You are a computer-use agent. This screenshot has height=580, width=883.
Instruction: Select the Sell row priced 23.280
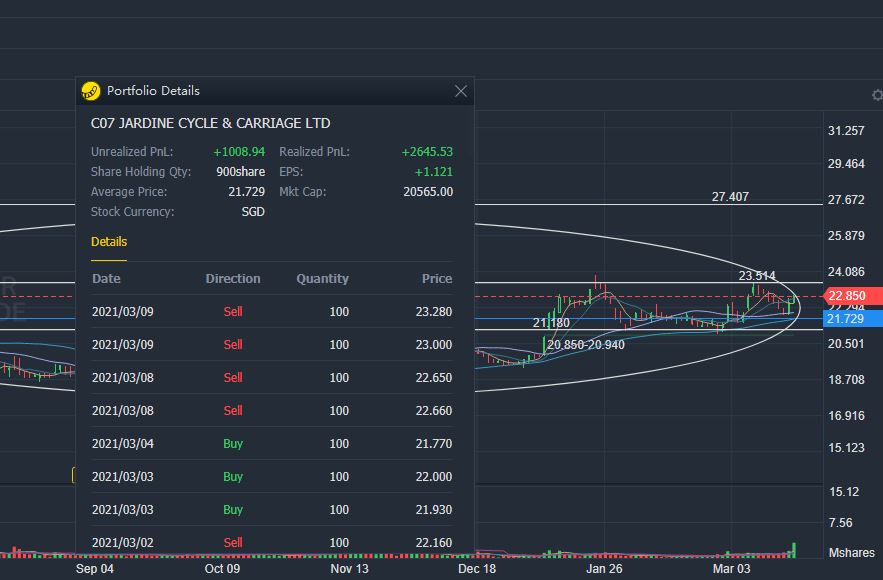click(x=271, y=311)
